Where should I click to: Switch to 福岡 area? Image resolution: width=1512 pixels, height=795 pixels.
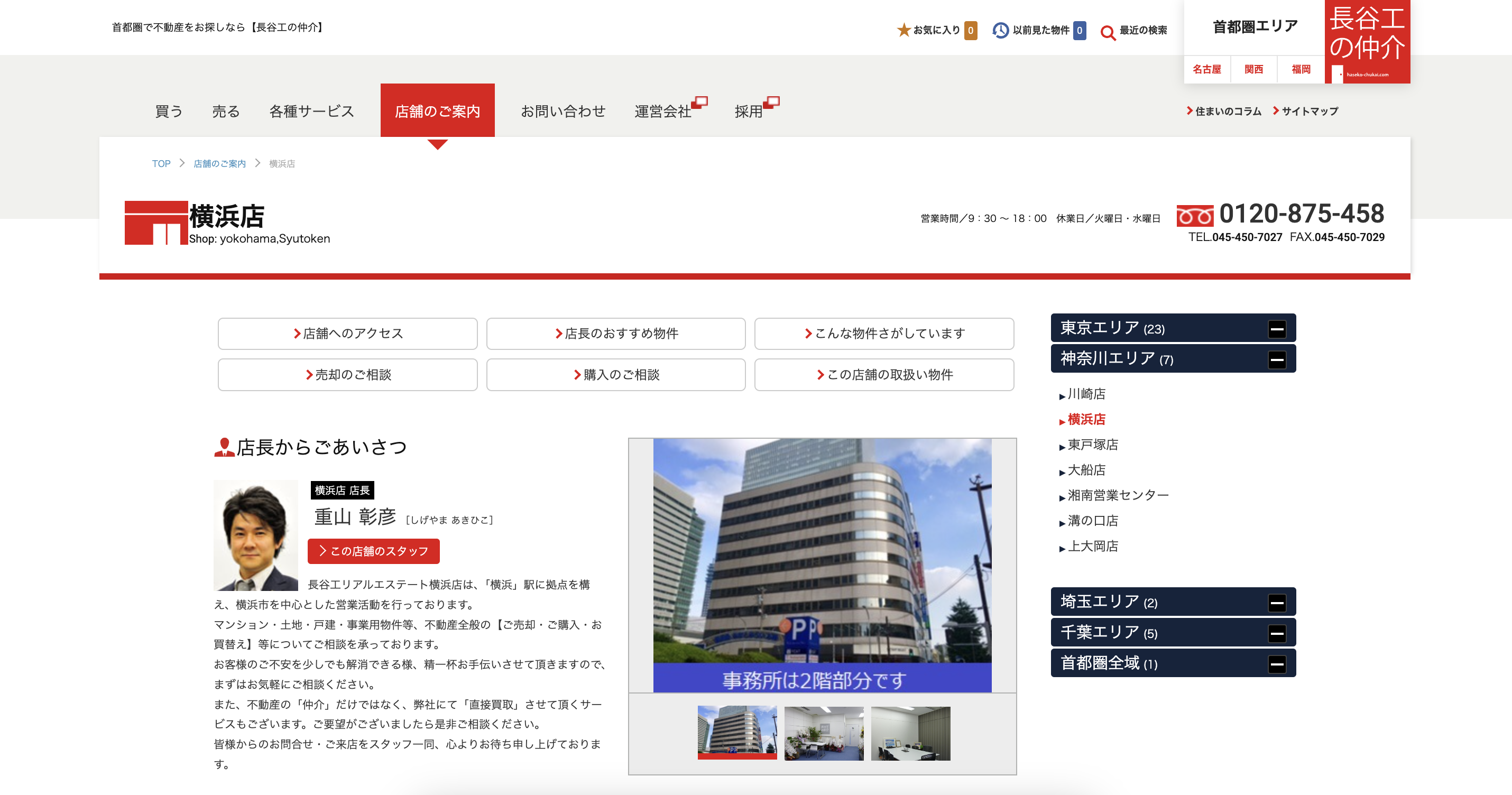tap(1301, 69)
